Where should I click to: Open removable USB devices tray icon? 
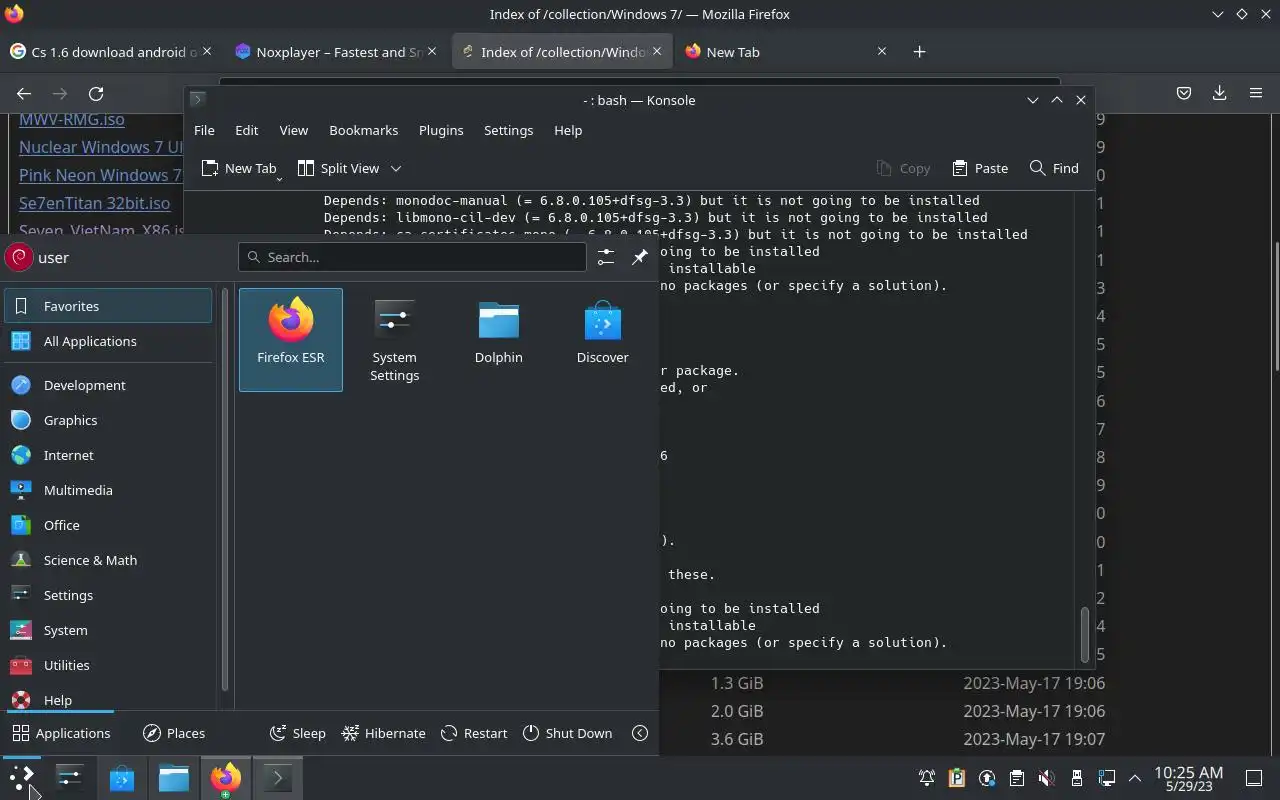(1077, 778)
